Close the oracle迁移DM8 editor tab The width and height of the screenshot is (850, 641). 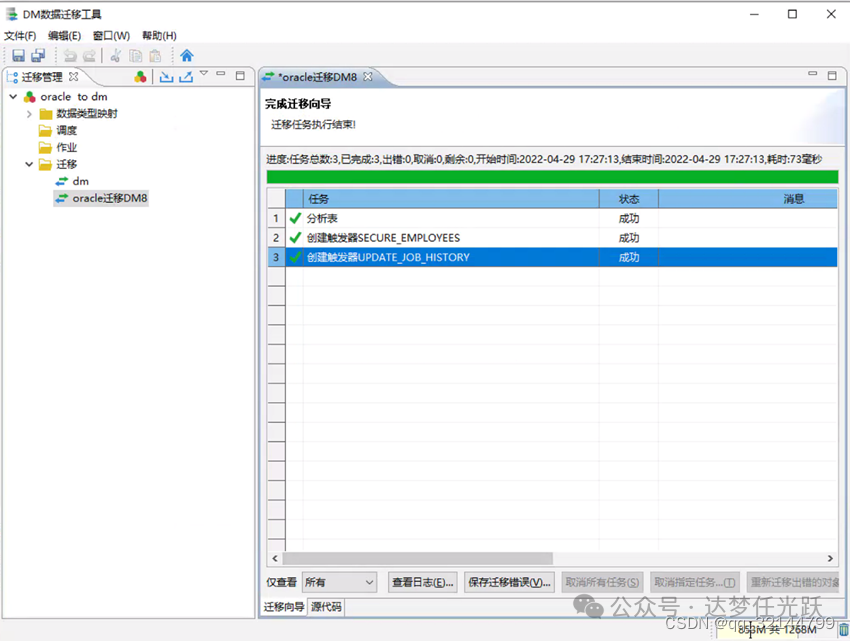(x=368, y=76)
